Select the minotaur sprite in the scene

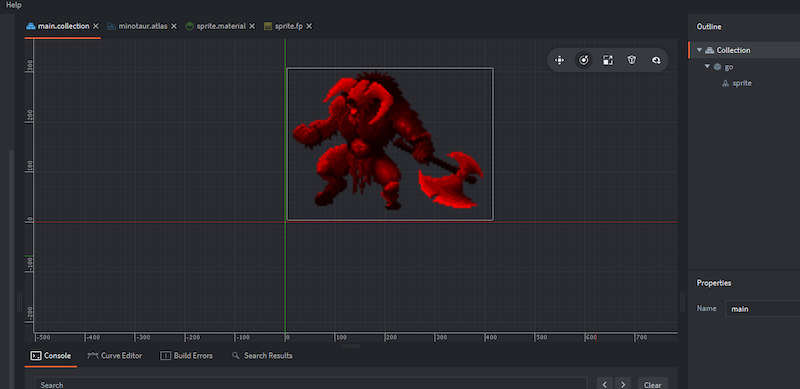(390, 144)
